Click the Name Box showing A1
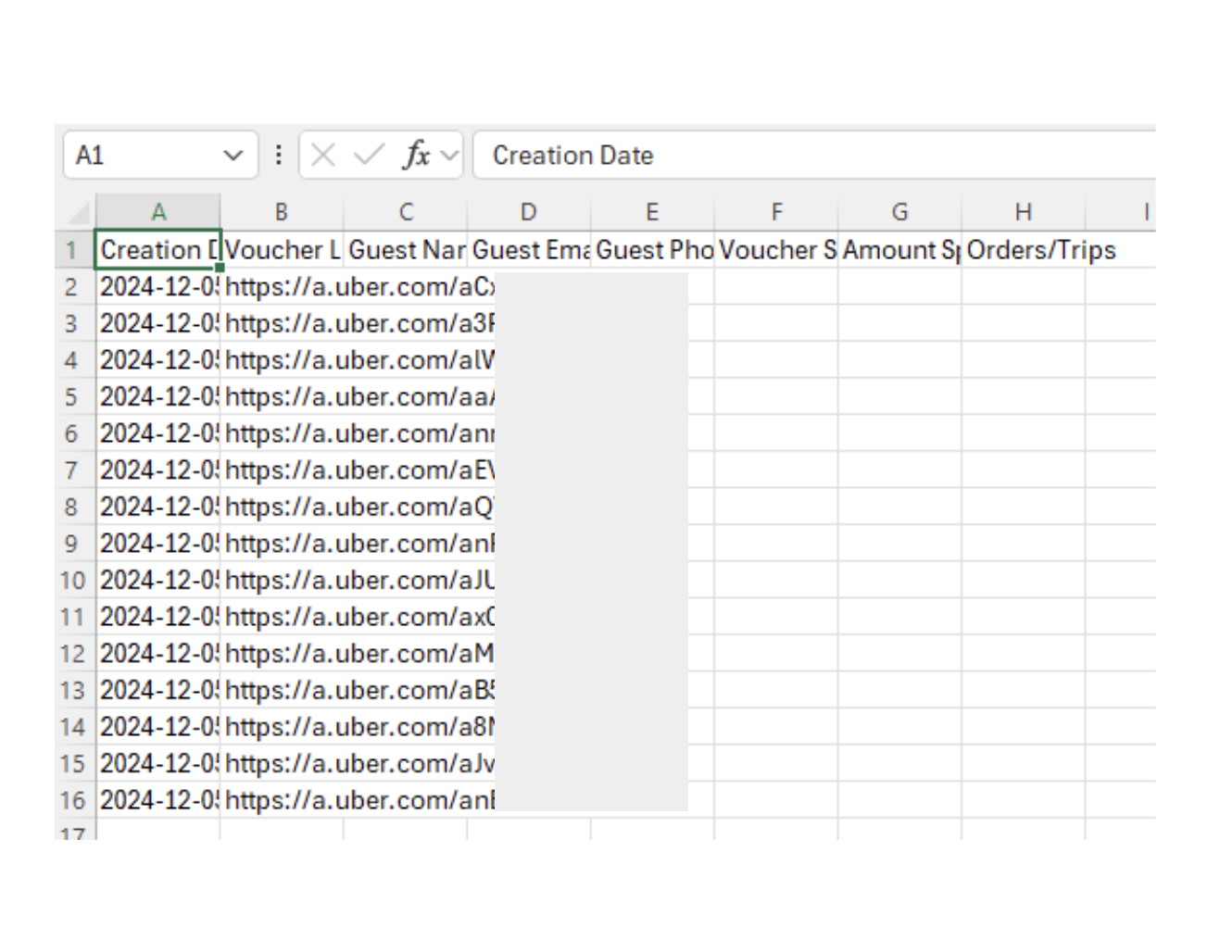 [x=160, y=155]
